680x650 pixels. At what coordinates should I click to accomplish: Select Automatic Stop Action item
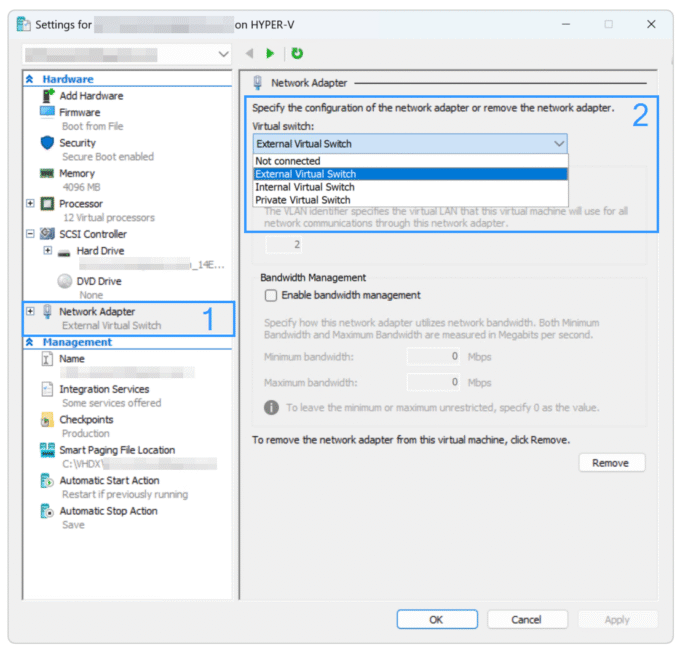point(109,511)
